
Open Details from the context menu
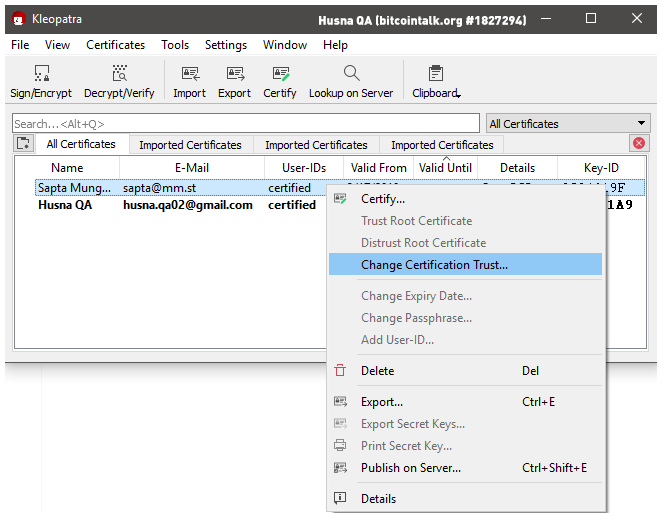coord(465,498)
